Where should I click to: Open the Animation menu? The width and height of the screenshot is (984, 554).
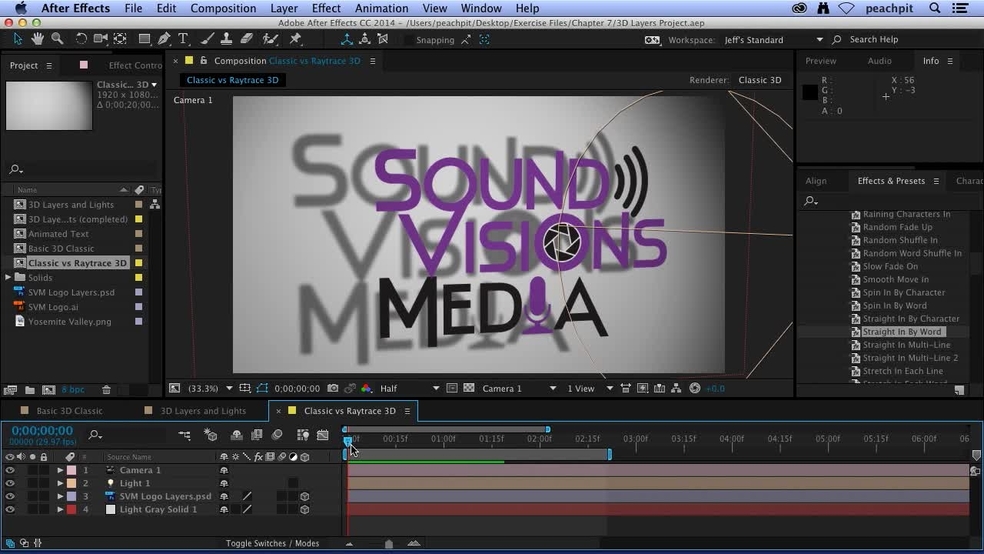pos(381,8)
